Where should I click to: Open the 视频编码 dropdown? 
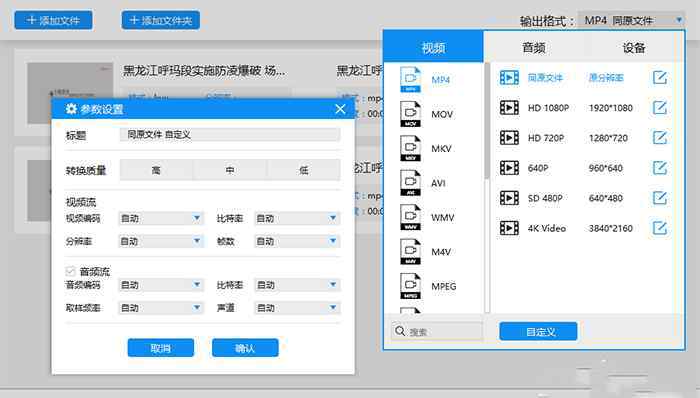(161, 218)
